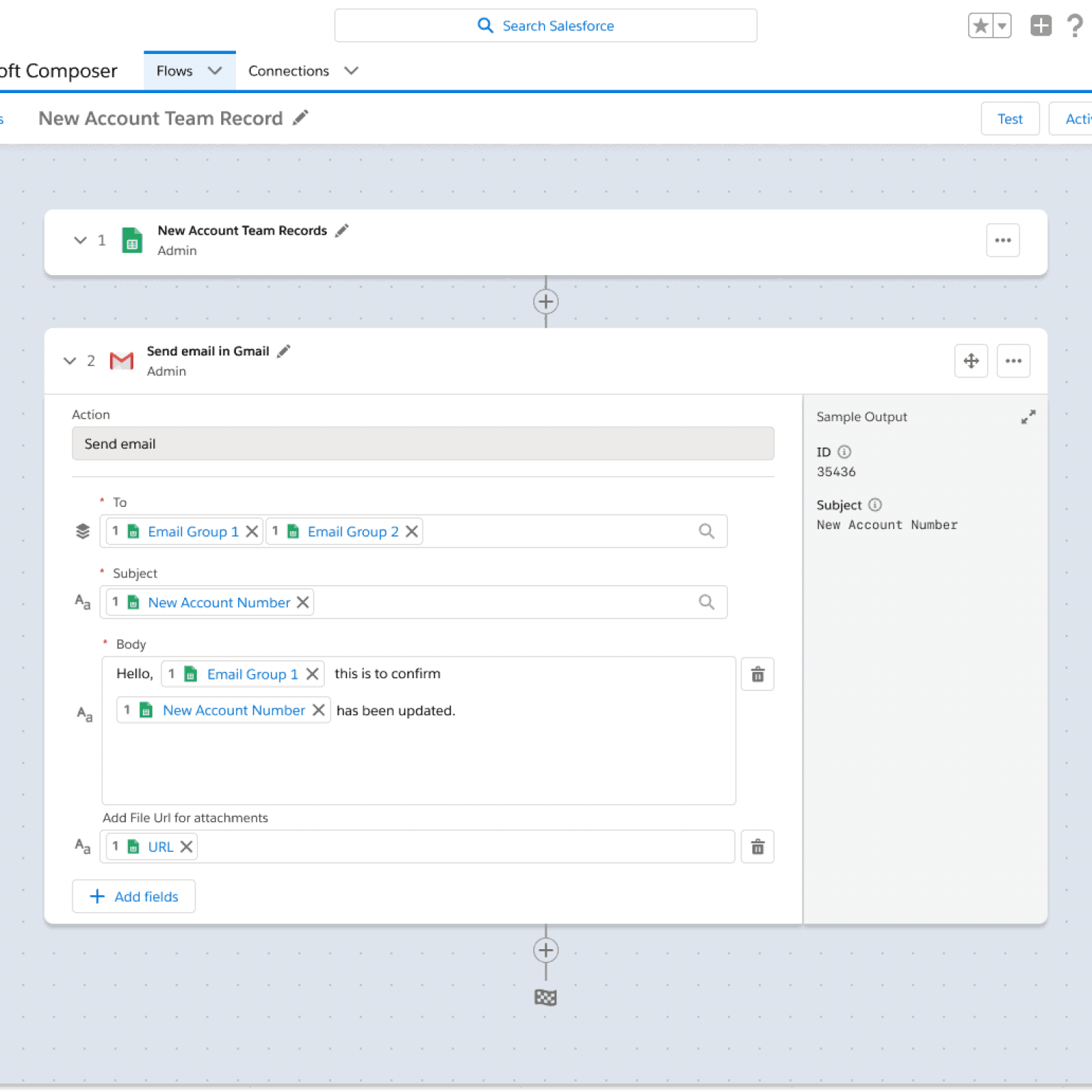Image resolution: width=1092 pixels, height=1092 pixels.
Task: Add a step after Send email in Gmail
Action: [x=546, y=951]
